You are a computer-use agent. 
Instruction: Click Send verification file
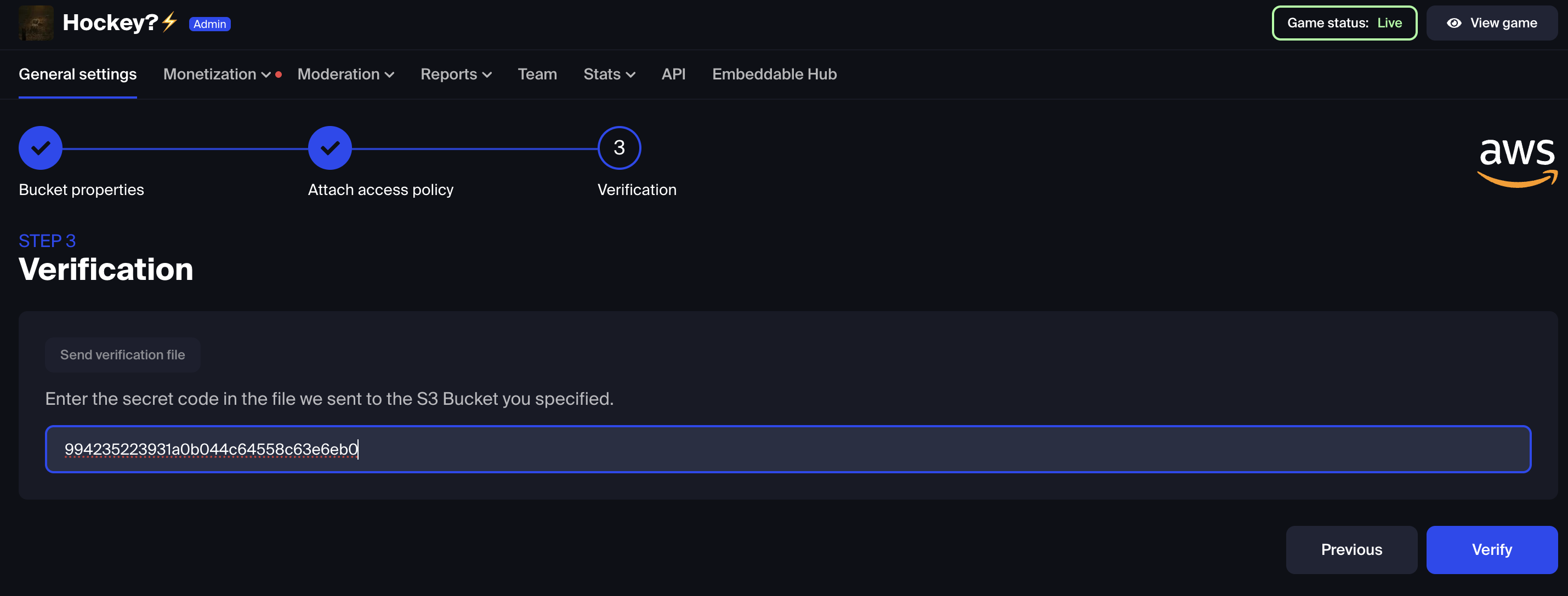coord(122,354)
